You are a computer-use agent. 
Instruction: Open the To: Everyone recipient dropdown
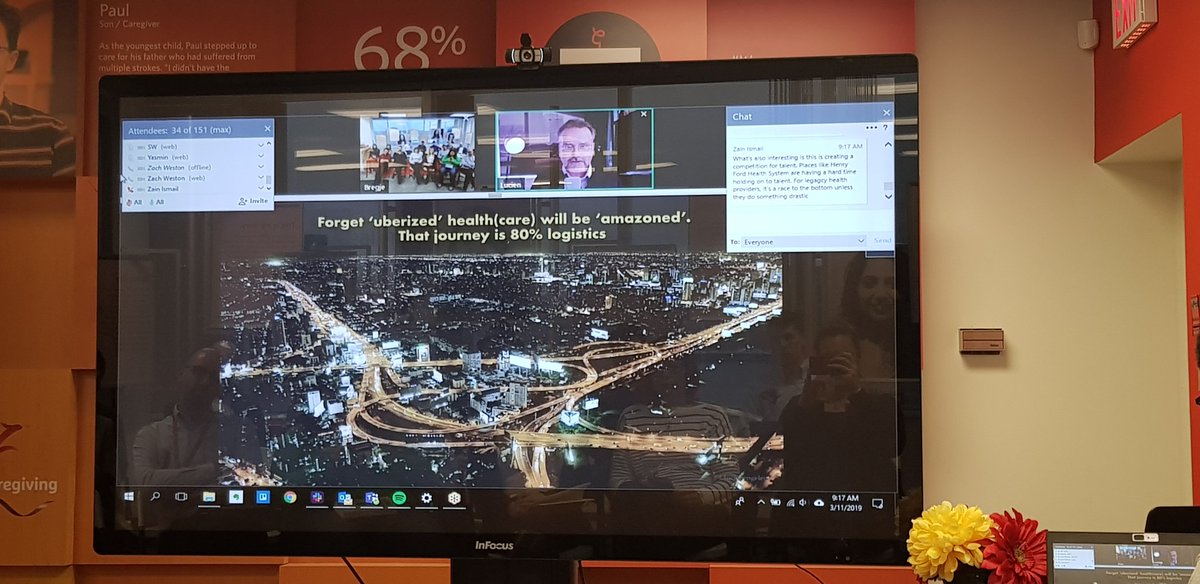(803, 241)
